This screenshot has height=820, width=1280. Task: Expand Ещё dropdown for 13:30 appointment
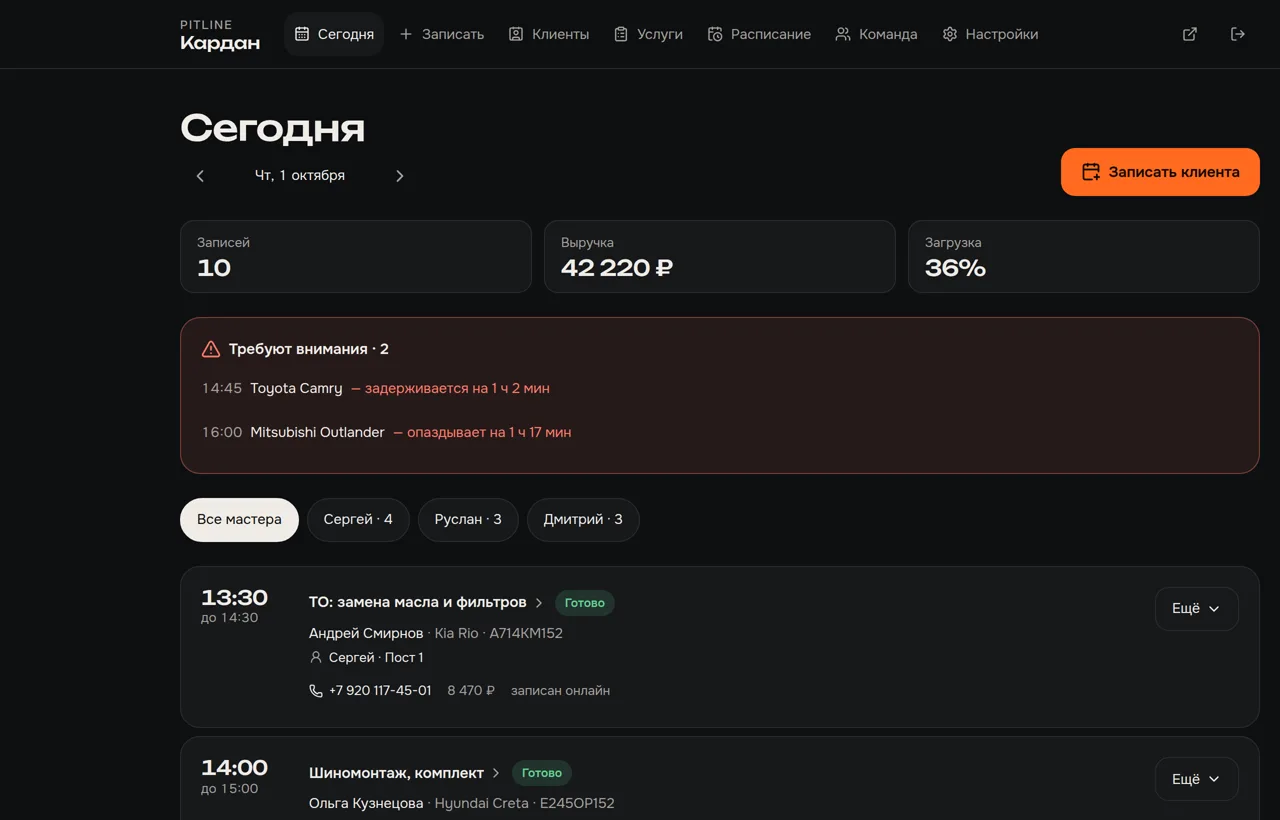[x=1196, y=609]
